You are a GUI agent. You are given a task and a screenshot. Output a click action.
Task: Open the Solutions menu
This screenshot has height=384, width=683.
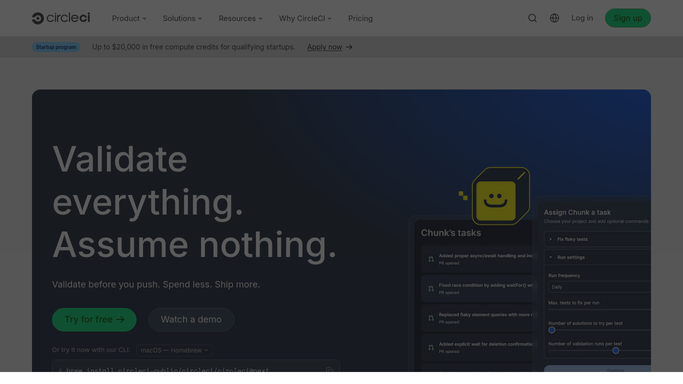[182, 18]
